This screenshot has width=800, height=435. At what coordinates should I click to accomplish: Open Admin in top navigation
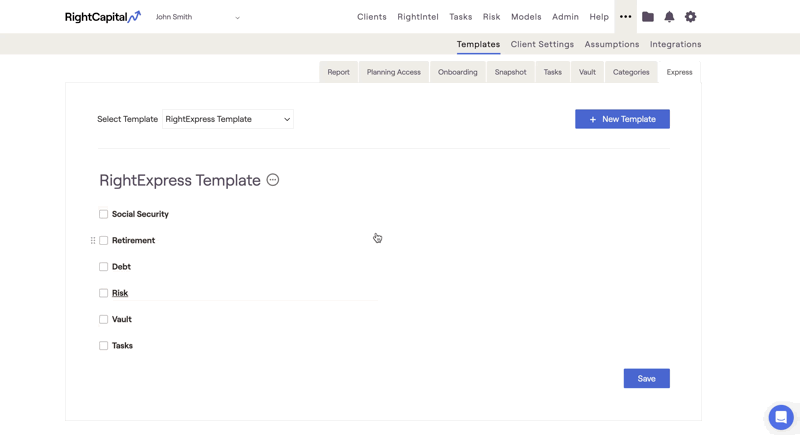point(565,17)
